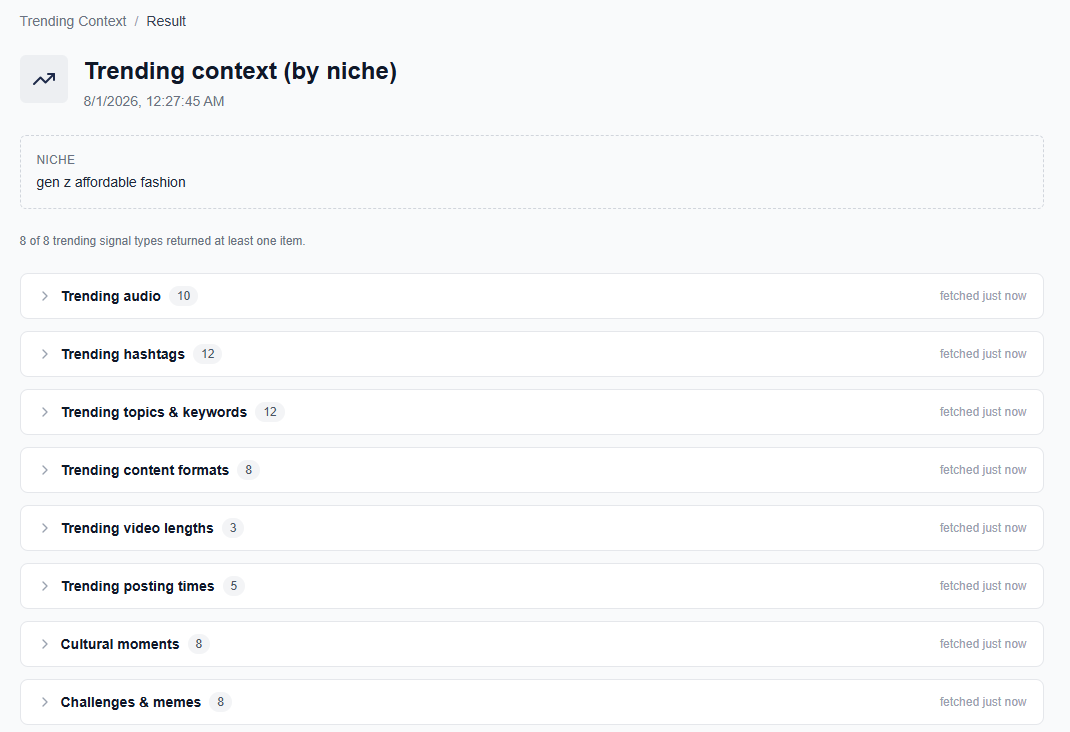The width and height of the screenshot is (1070, 732).
Task: Click the Trending hashtags count badge 12
Action: pos(207,354)
